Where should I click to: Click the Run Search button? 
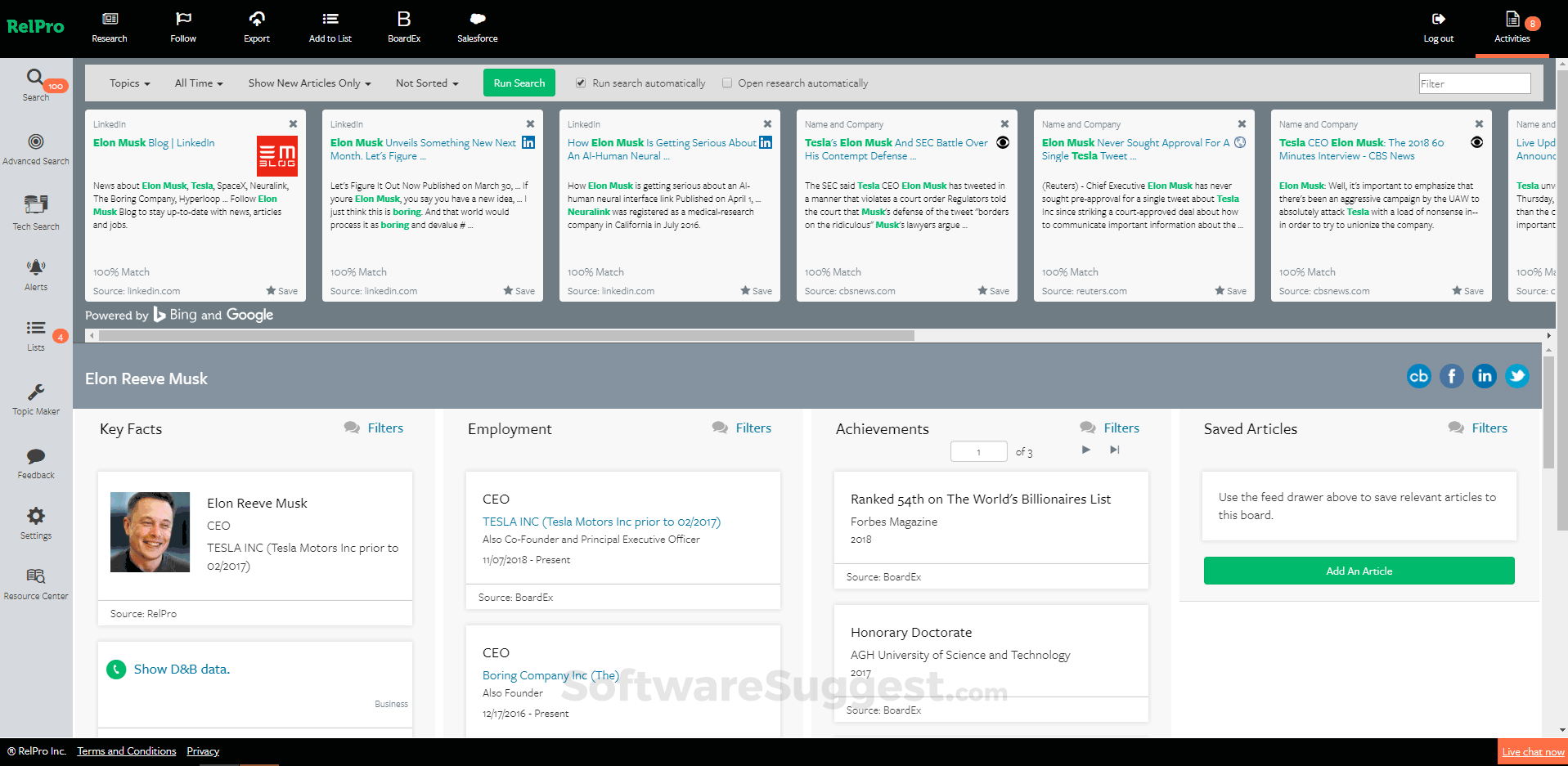[519, 83]
